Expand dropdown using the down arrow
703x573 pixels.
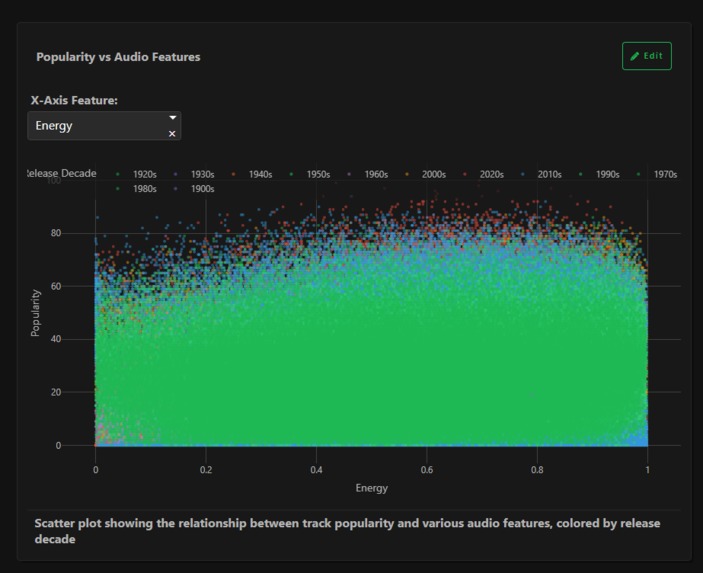pyautogui.click(x=172, y=117)
